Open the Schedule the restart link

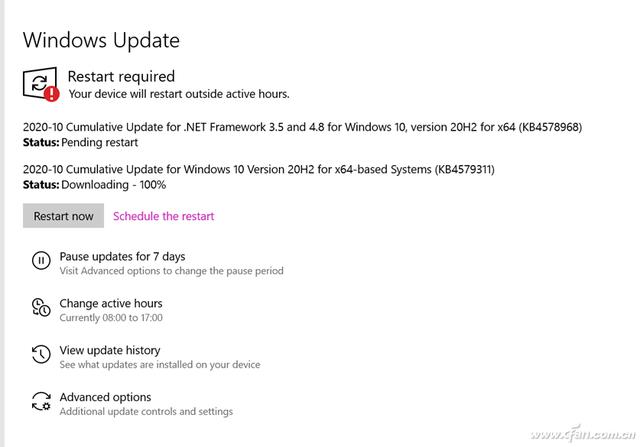coord(163,216)
